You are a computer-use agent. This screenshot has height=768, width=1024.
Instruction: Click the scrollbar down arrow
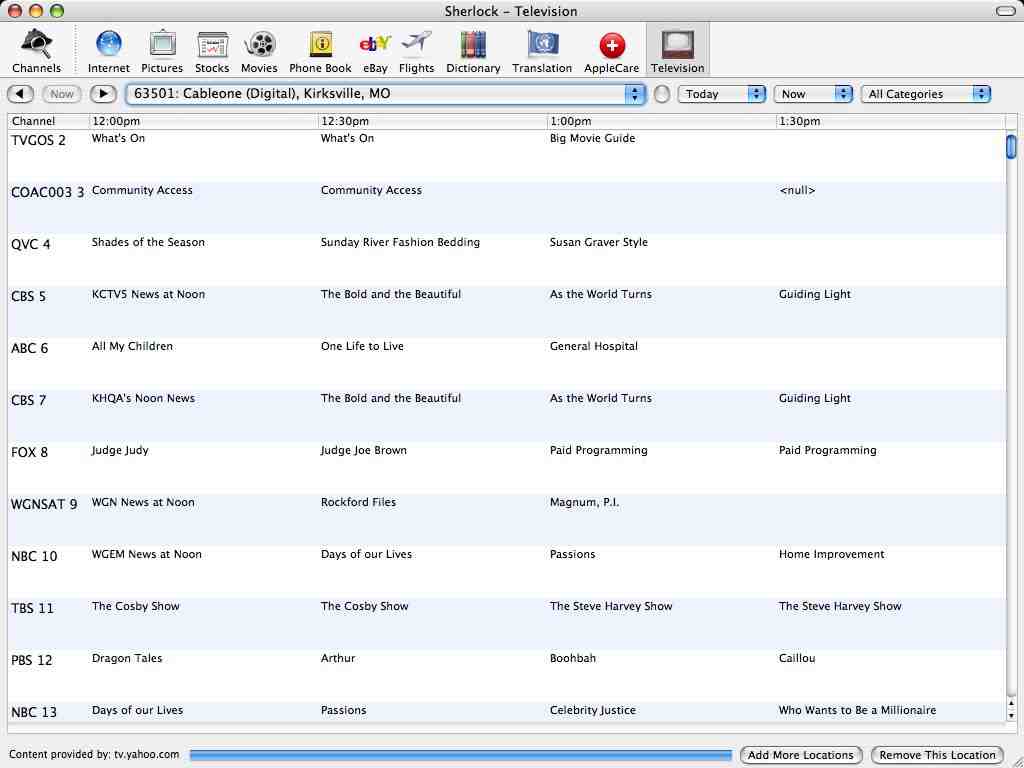[1011, 715]
